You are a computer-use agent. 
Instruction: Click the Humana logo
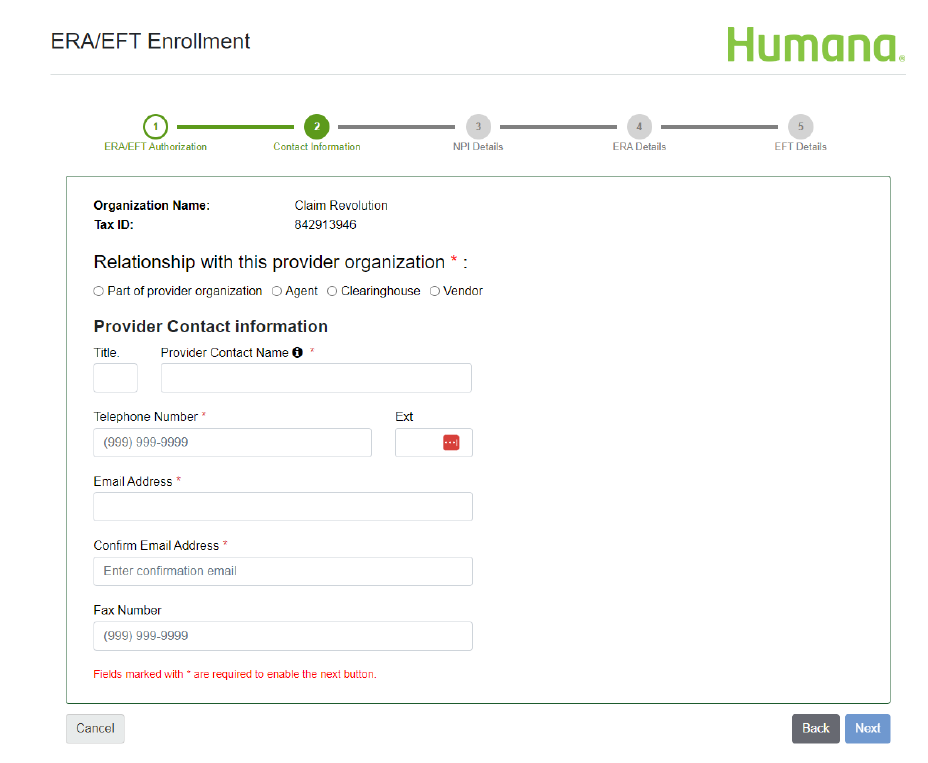(x=813, y=44)
